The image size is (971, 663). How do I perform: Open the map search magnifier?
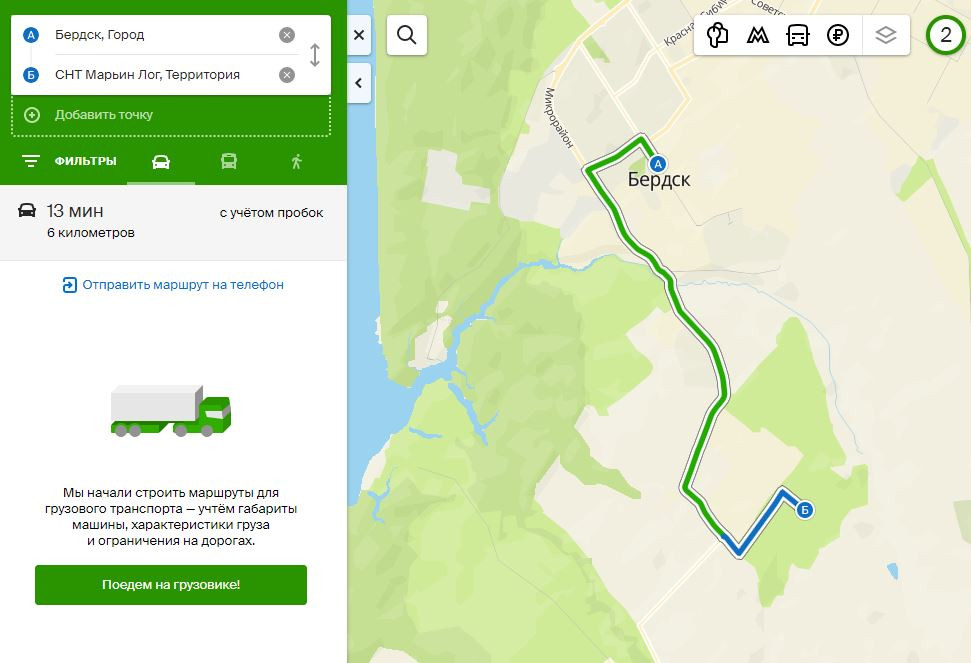pyautogui.click(x=406, y=35)
